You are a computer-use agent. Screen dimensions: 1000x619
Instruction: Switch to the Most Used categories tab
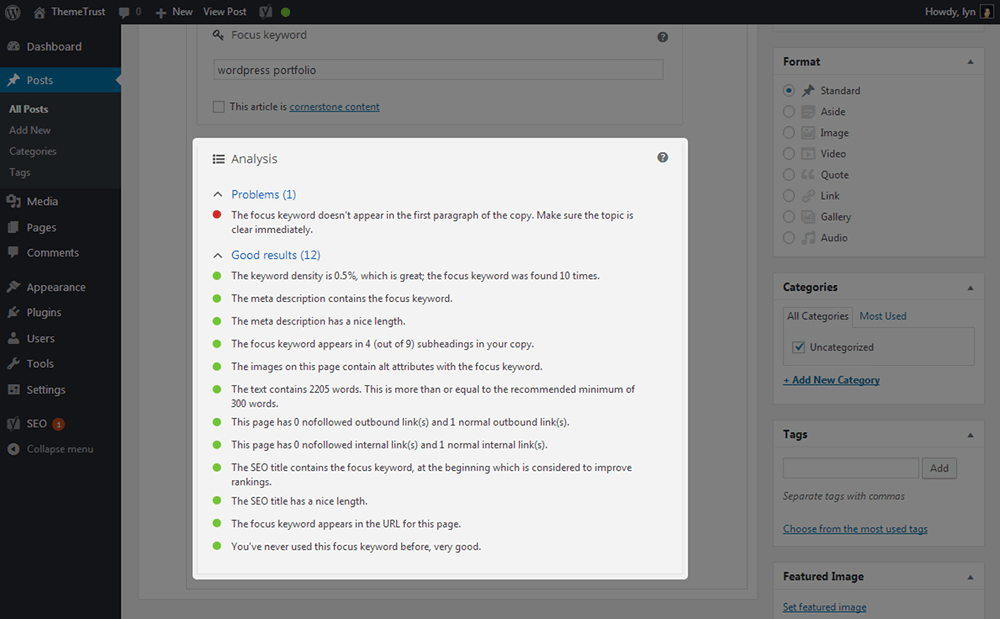882,316
